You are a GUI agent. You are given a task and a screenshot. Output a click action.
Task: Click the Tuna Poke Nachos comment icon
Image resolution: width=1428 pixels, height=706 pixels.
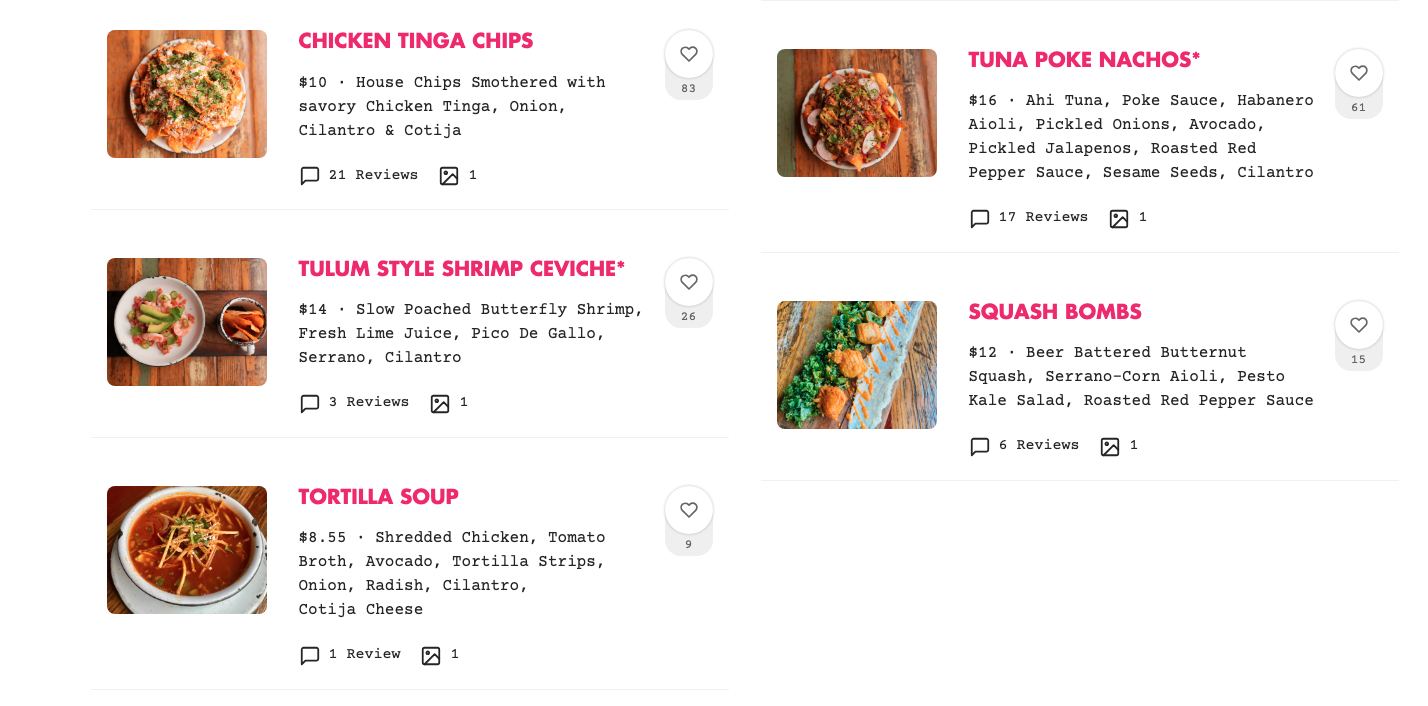[980, 219]
